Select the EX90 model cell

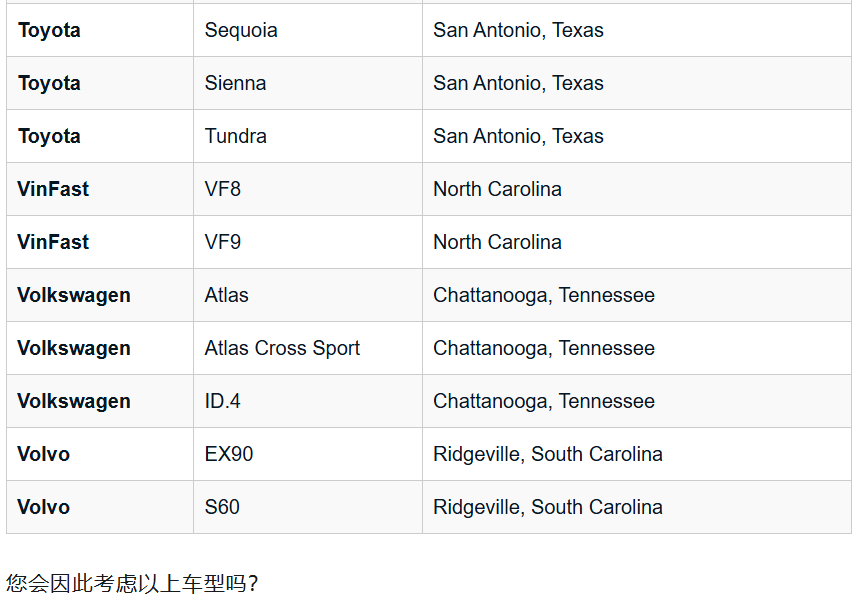[x=228, y=454]
